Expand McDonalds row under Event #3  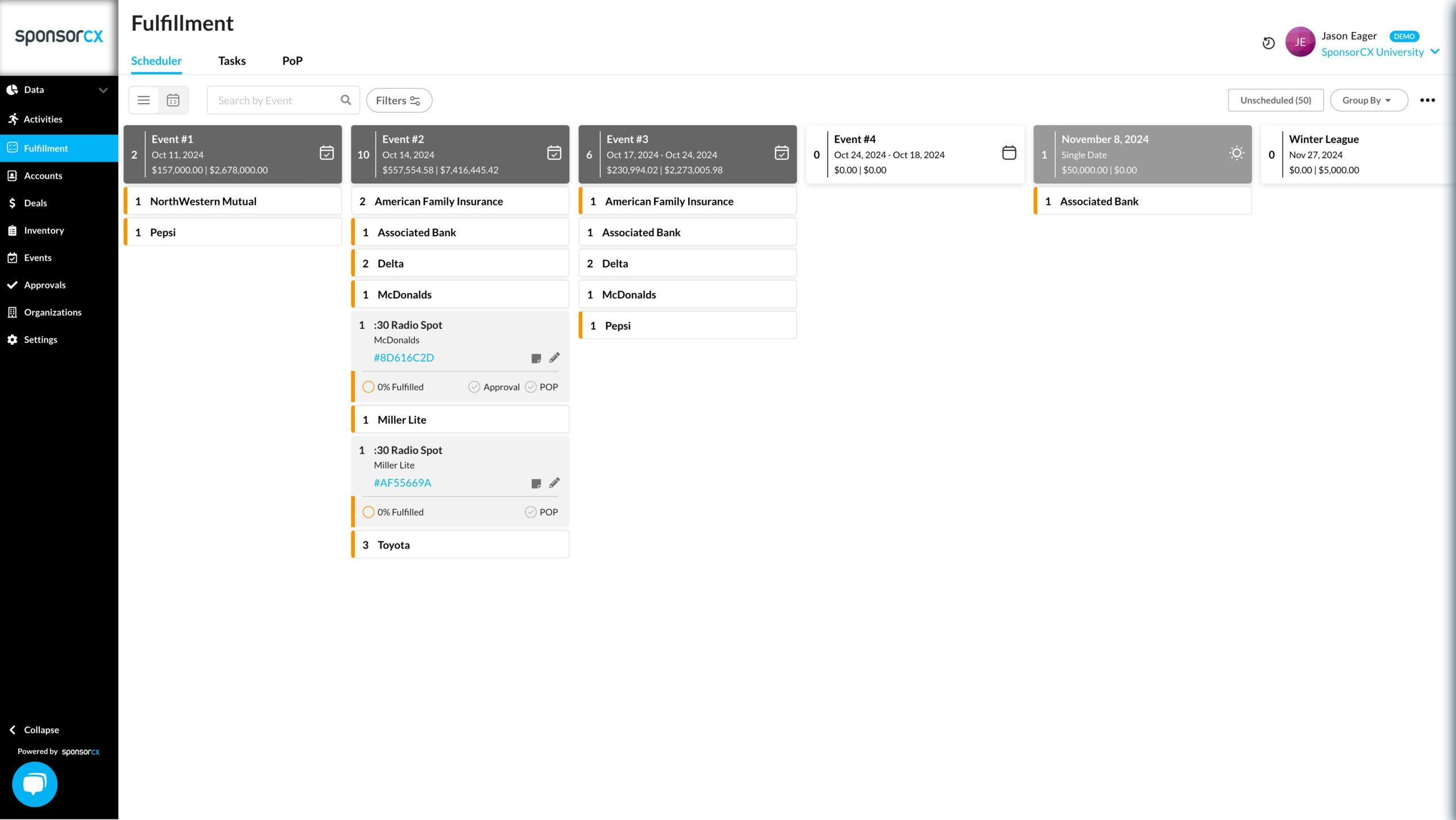coord(688,295)
